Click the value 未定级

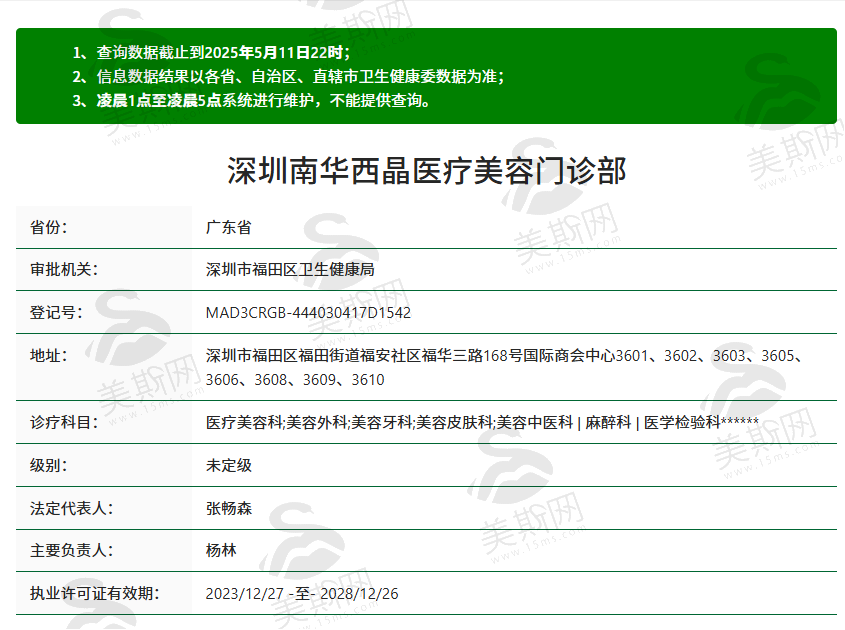coord(228,465)
